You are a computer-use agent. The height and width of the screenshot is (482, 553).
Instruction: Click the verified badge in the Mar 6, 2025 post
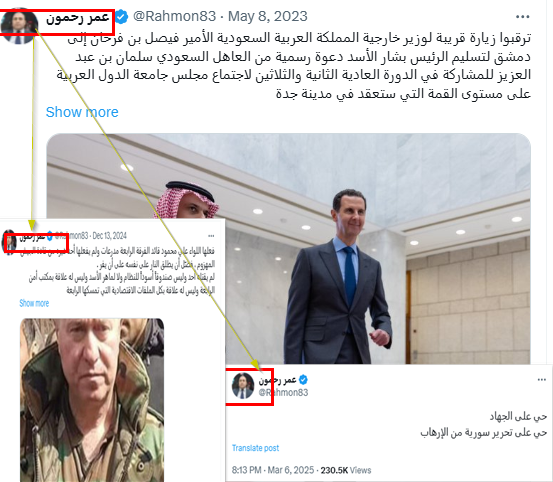point(303,380)
